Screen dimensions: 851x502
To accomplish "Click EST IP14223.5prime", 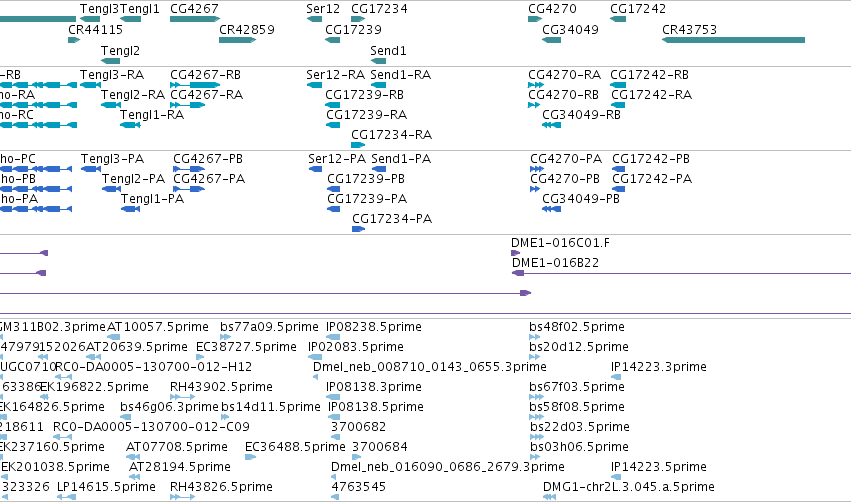I will coord(659,467).
